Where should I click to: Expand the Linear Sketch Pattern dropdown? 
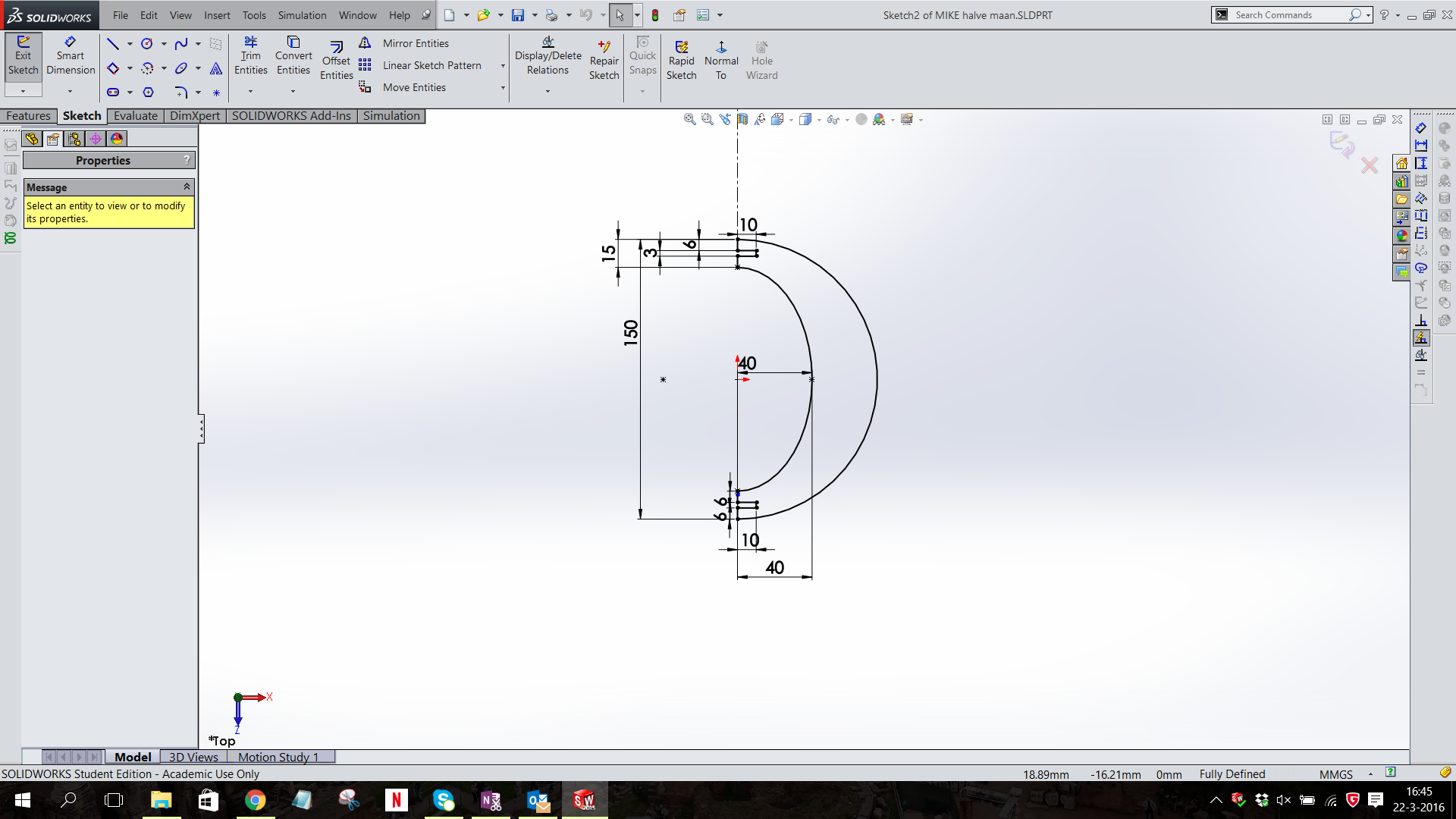(x=503, y=66)
